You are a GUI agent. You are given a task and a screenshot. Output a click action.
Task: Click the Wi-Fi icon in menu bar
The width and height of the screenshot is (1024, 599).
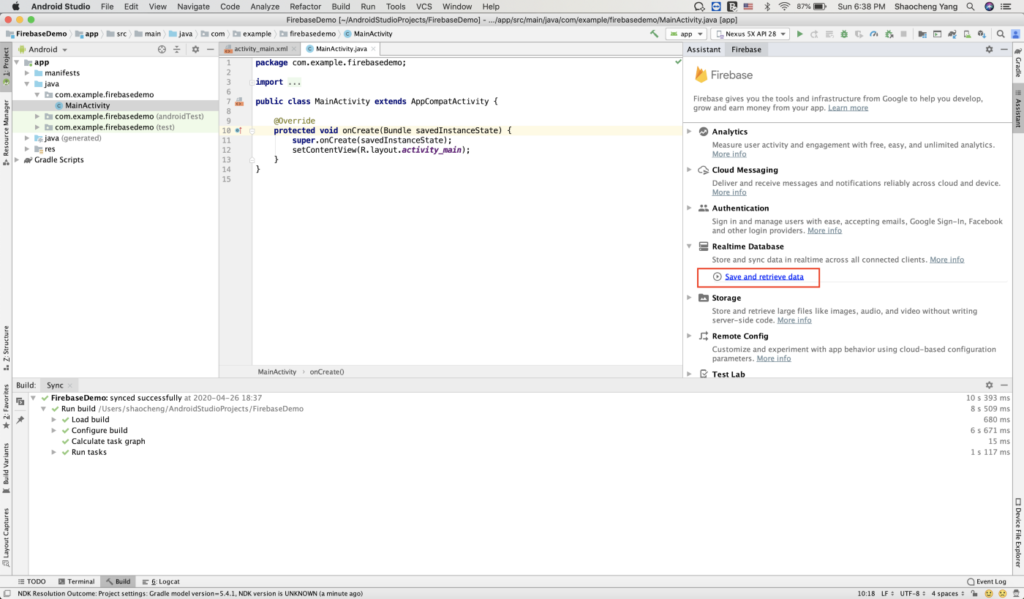(x=784, y=7)
